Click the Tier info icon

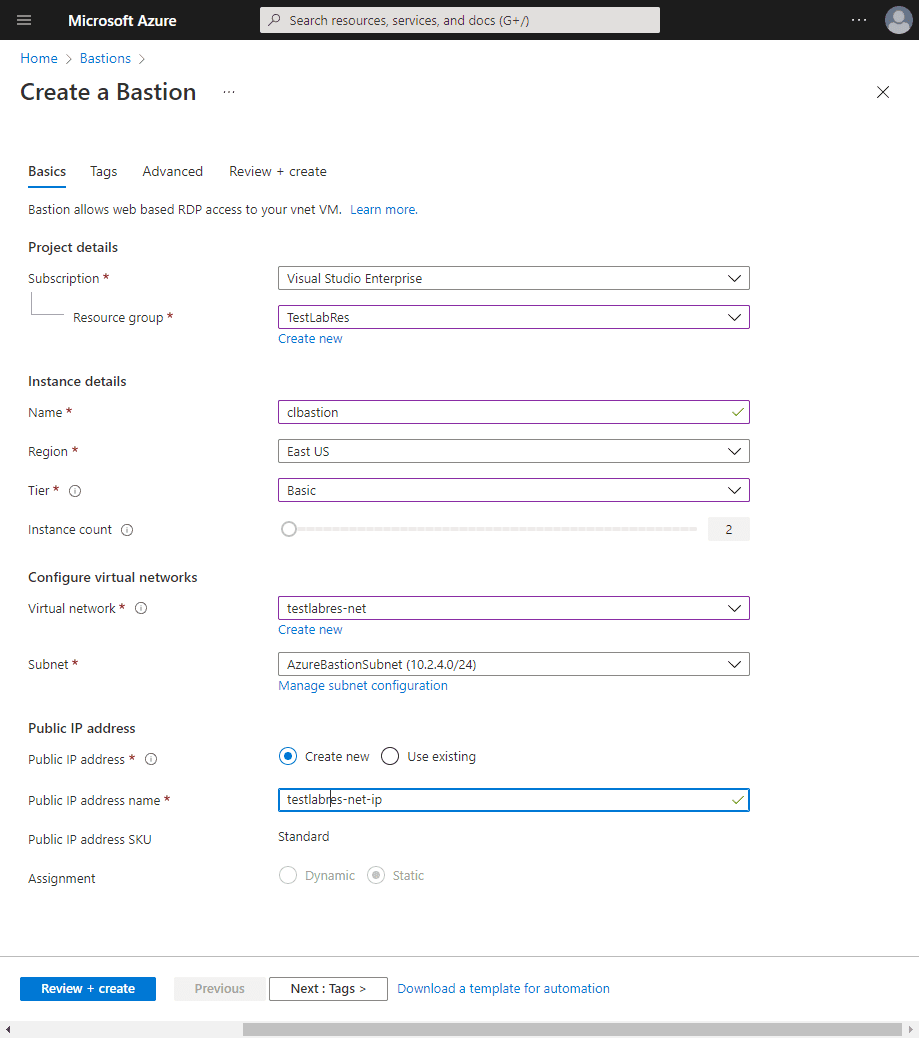point(75,491)
